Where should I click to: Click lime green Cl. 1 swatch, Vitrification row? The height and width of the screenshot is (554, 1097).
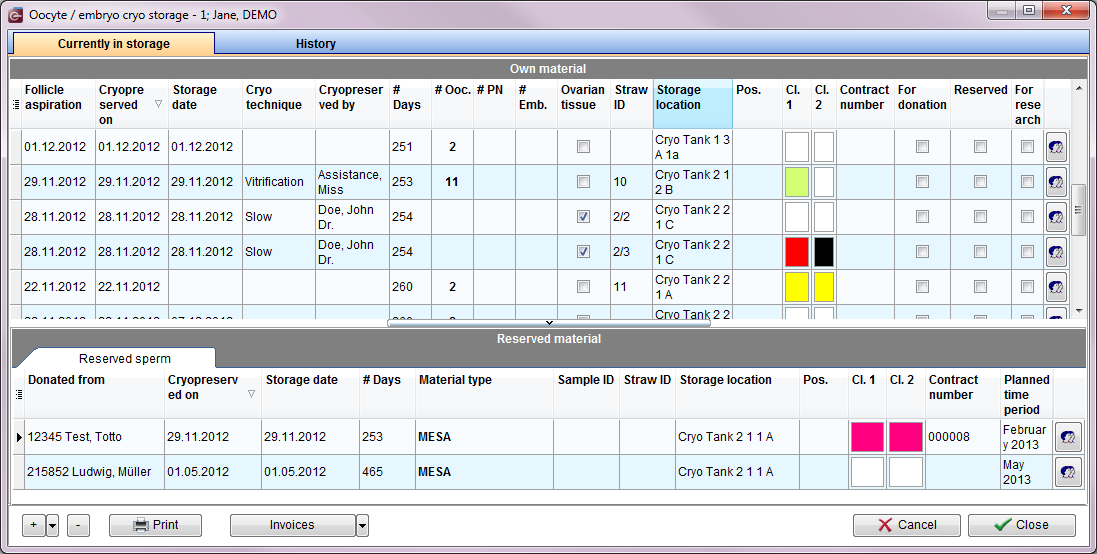point(797,182)
